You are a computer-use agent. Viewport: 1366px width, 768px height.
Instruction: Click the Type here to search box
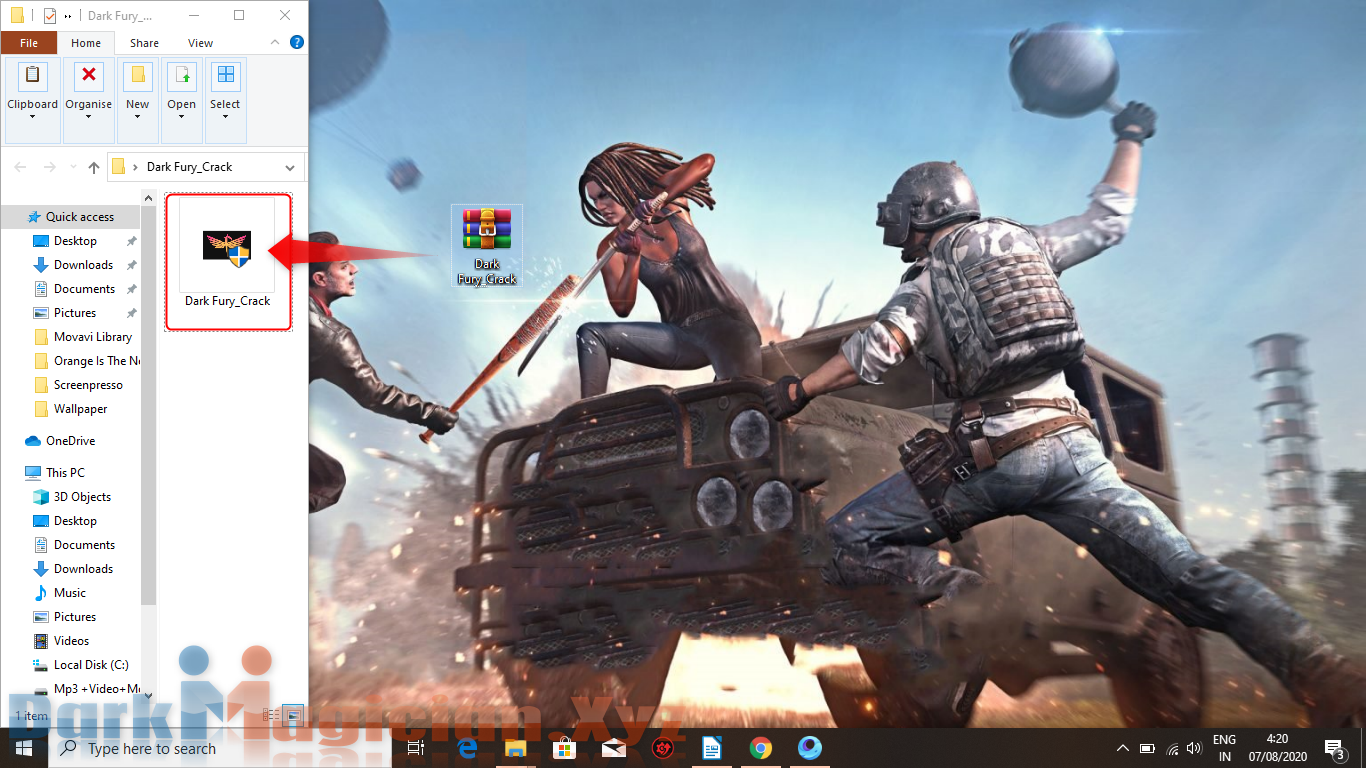point(219,748)
